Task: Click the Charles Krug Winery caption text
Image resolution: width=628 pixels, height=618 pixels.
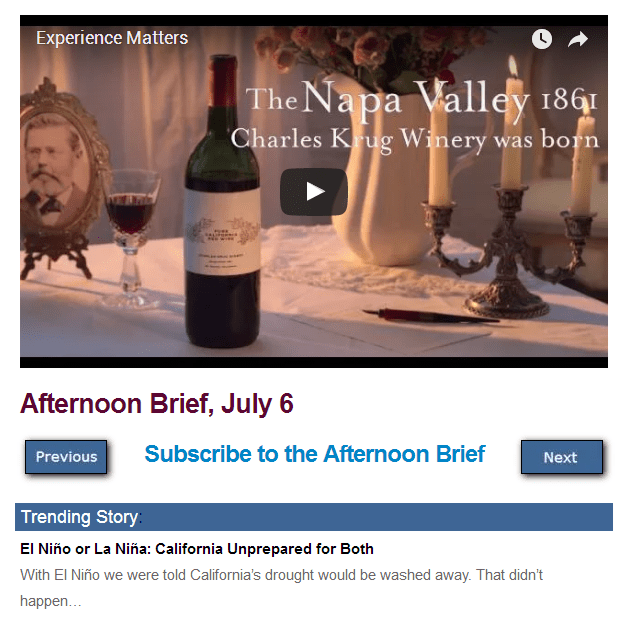Action: point(415,139)
